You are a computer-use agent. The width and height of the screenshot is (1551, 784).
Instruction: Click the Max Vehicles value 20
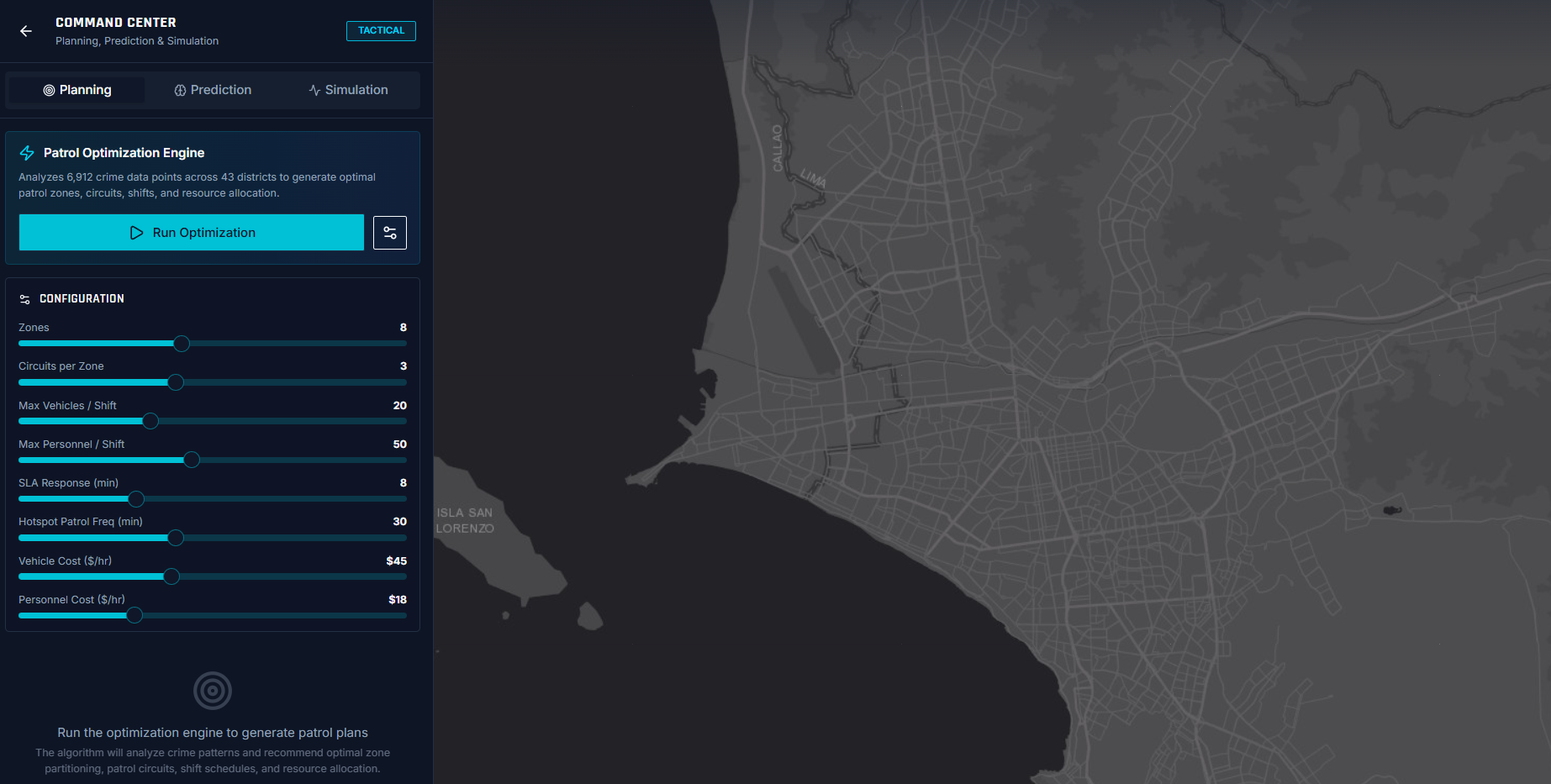click(x=400, y=406)
